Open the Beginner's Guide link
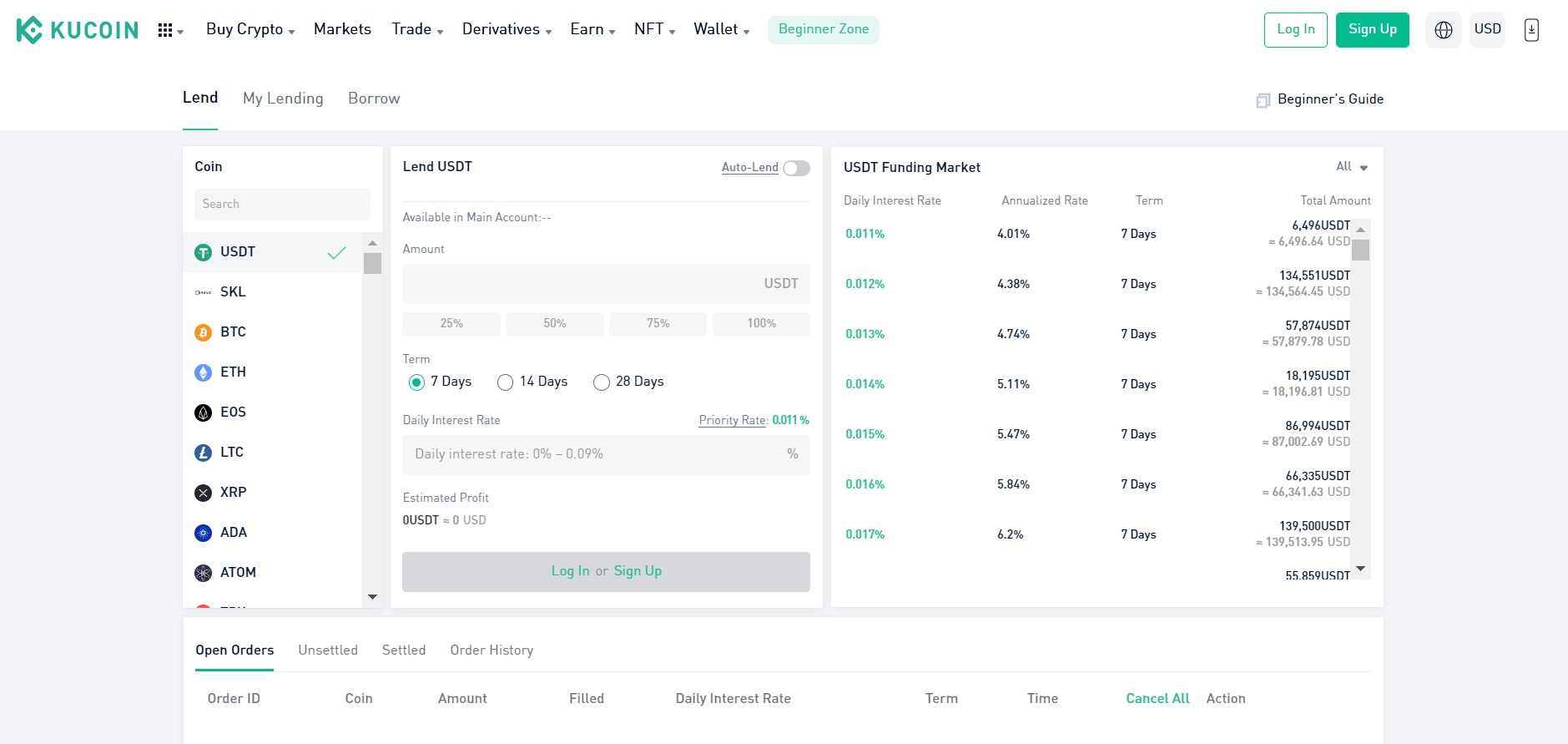 coord(1330,99)
